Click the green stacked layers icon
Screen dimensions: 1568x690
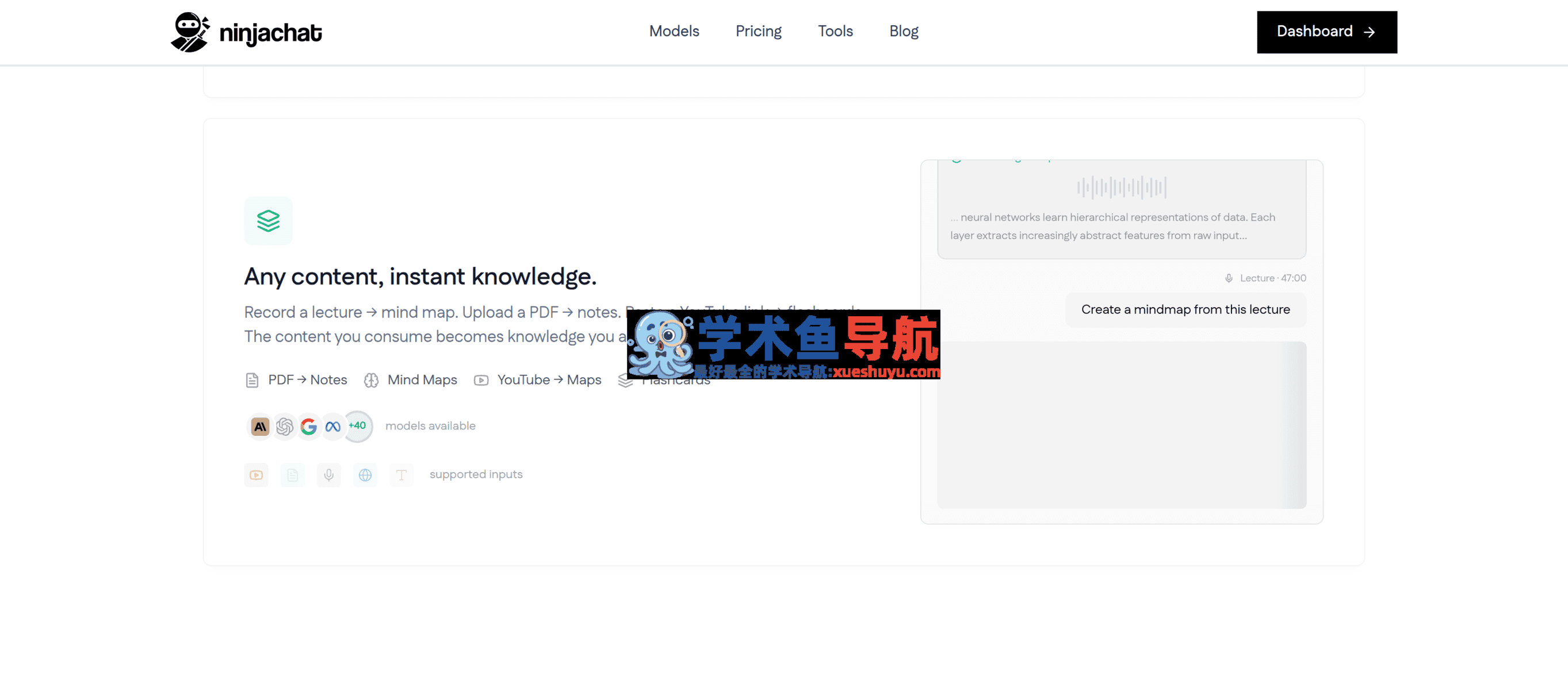point(268,220)
